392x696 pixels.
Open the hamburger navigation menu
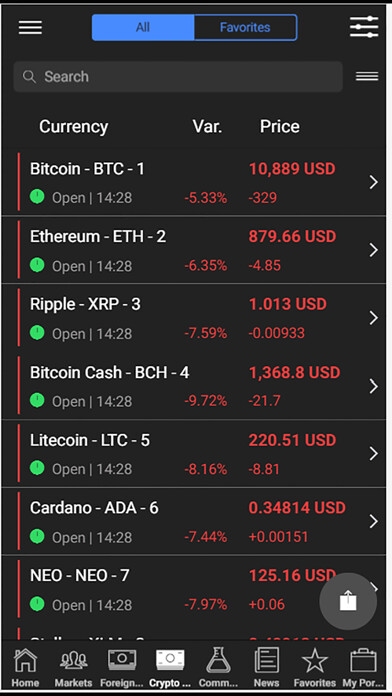(x=30, y=28)
